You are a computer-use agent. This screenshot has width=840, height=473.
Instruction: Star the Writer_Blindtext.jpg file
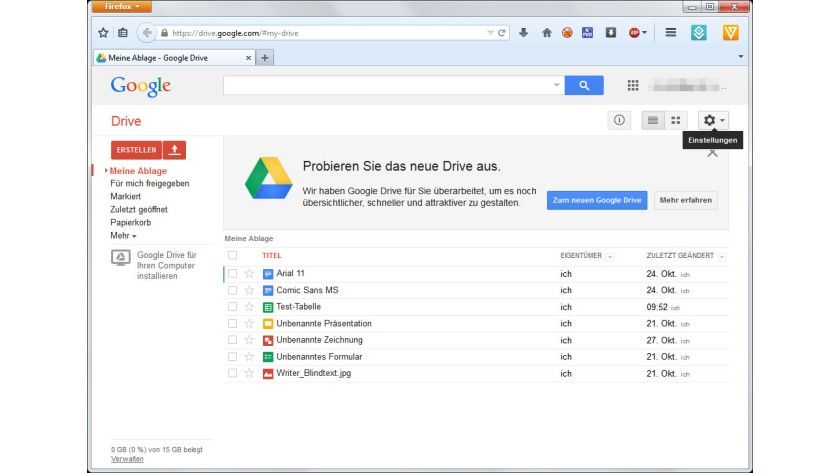click(249, 373)
